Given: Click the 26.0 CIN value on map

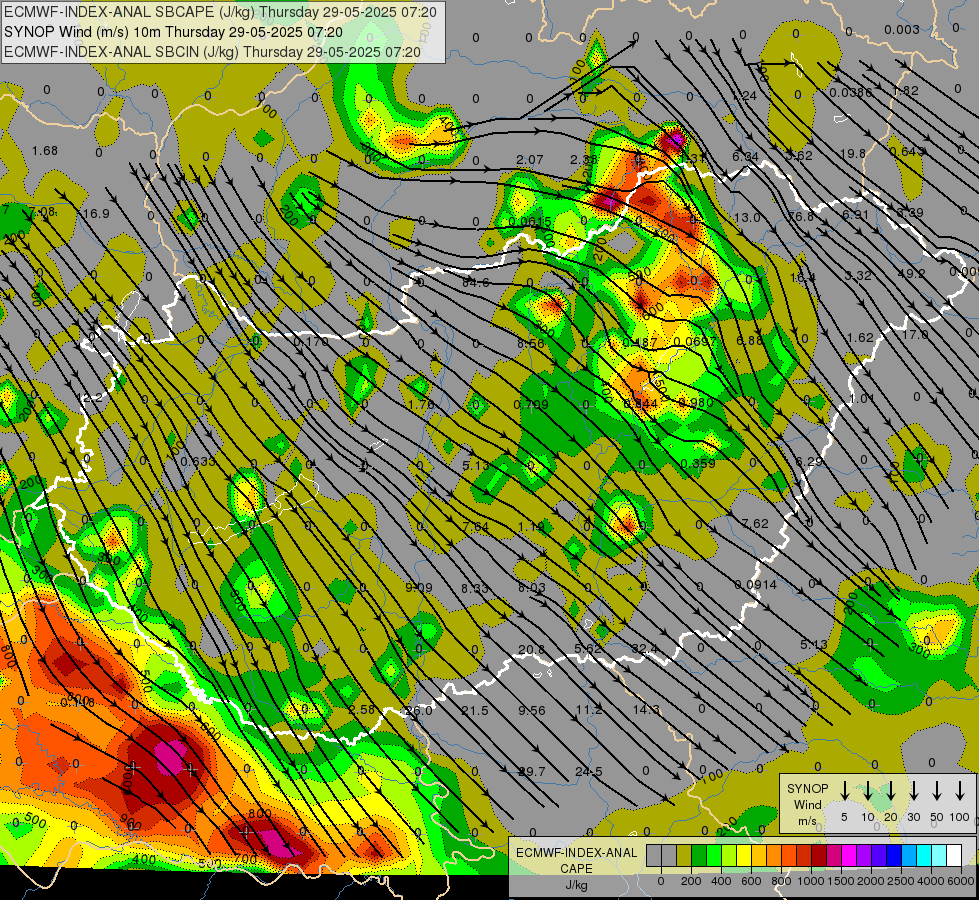Looking at the screenshot, I should click(418, 711).
